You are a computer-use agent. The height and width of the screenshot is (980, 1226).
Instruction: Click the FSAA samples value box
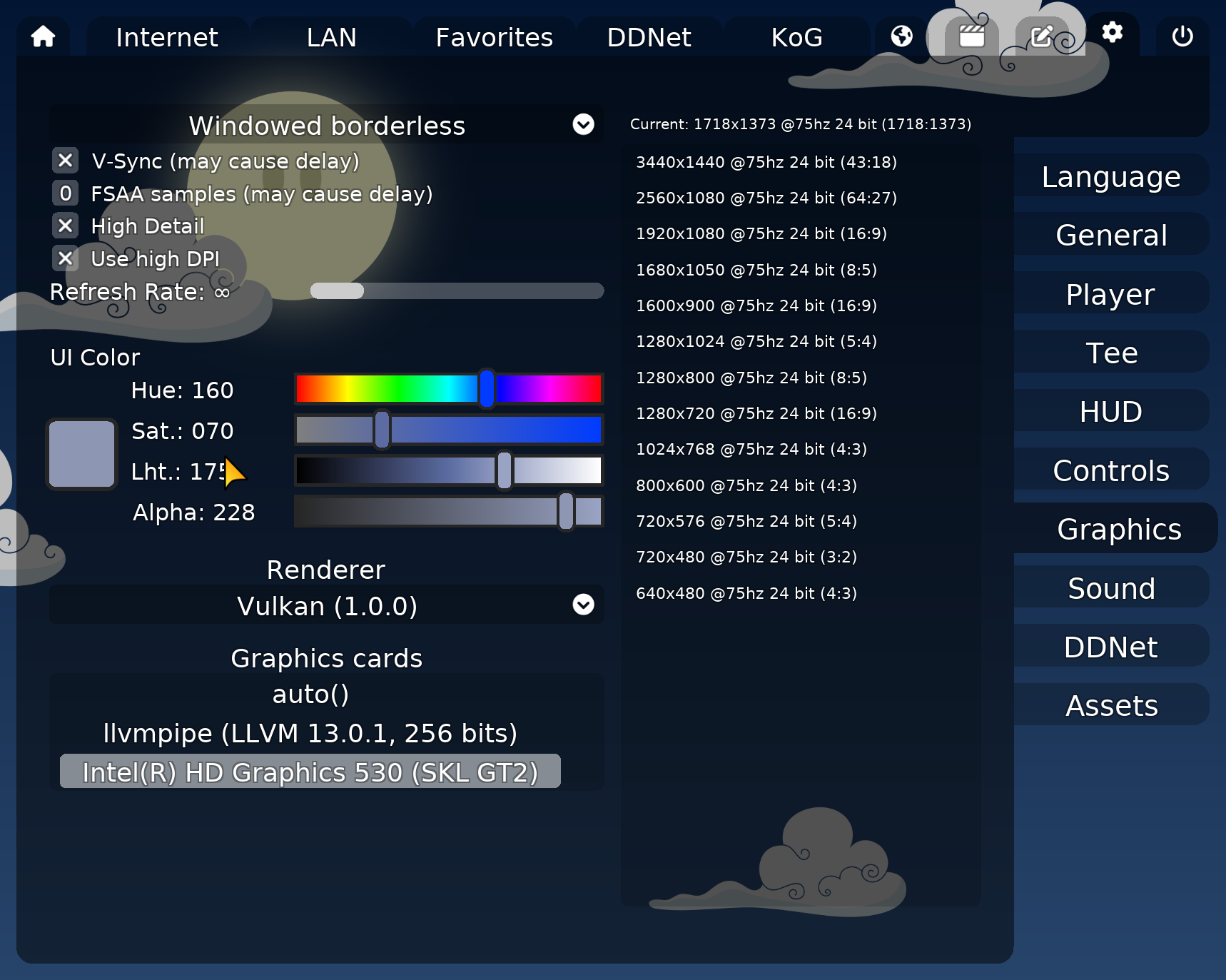[65, 193]
